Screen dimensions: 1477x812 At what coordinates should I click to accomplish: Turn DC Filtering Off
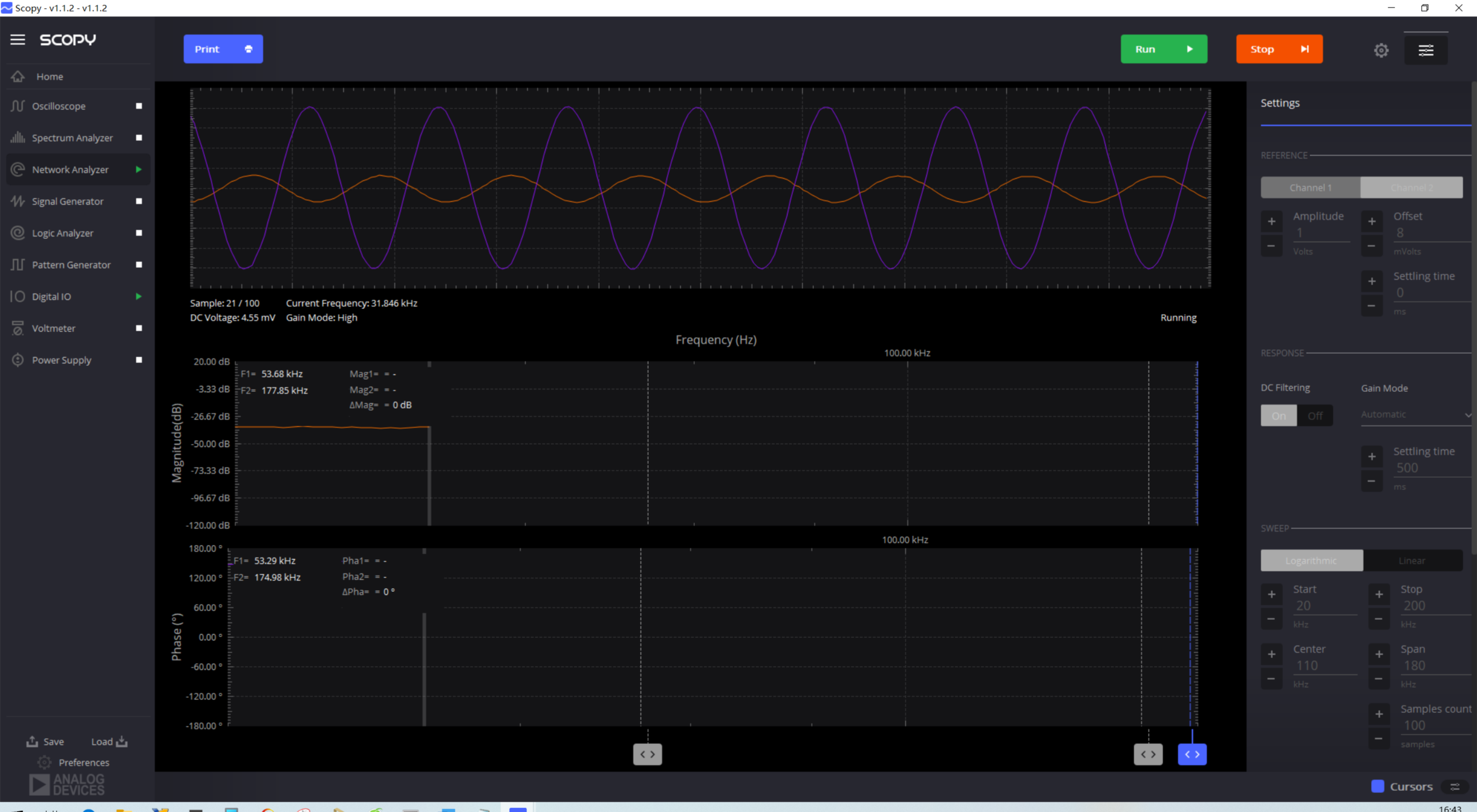click(1315, 416)
